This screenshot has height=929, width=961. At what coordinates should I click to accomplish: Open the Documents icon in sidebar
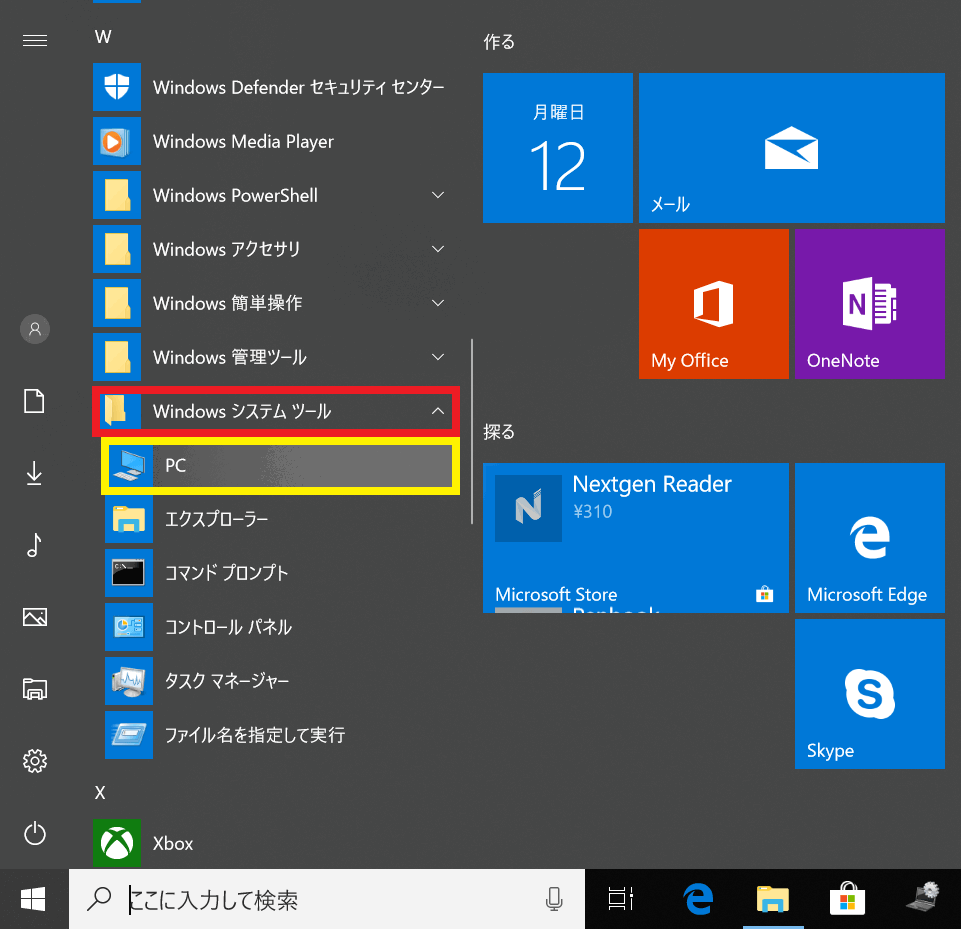(x=34, y=401)
